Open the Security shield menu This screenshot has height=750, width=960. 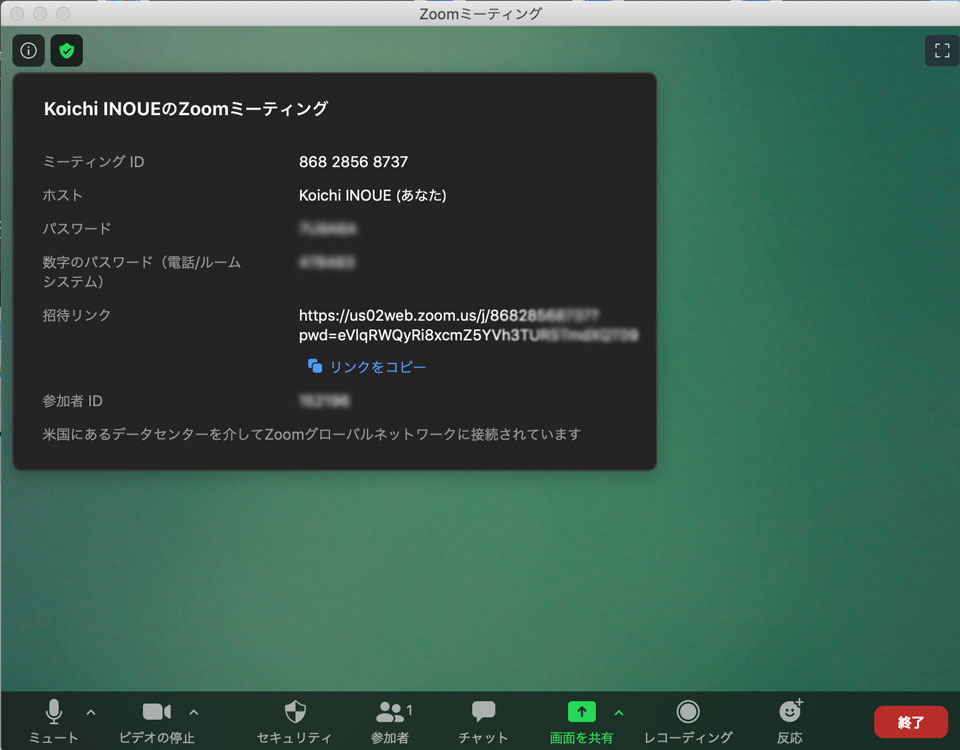[294, 721]
